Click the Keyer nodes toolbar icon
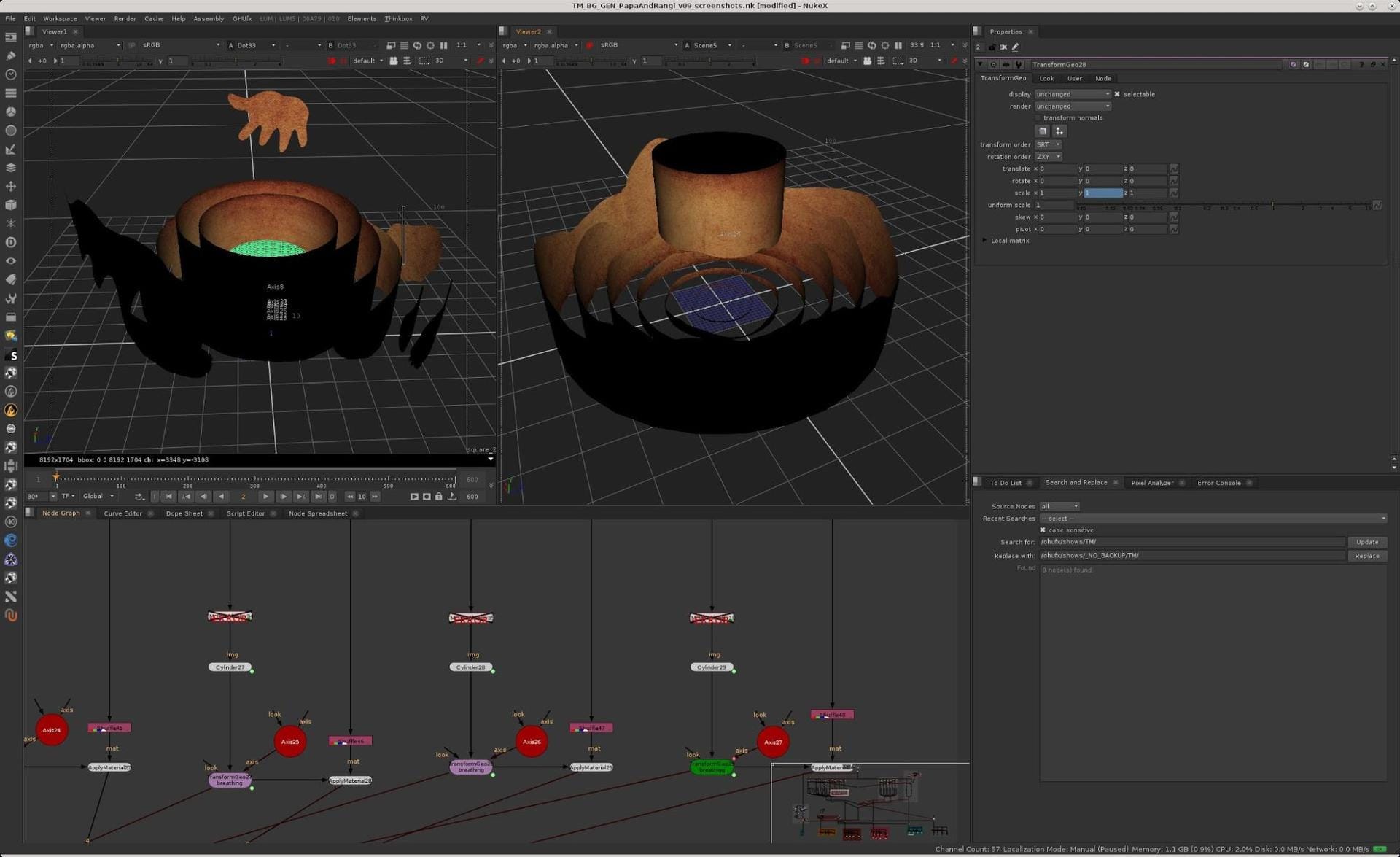Image resolution: width=1400 pixels, height=857 pixels. pyautogui.click(x=11, y=150)
